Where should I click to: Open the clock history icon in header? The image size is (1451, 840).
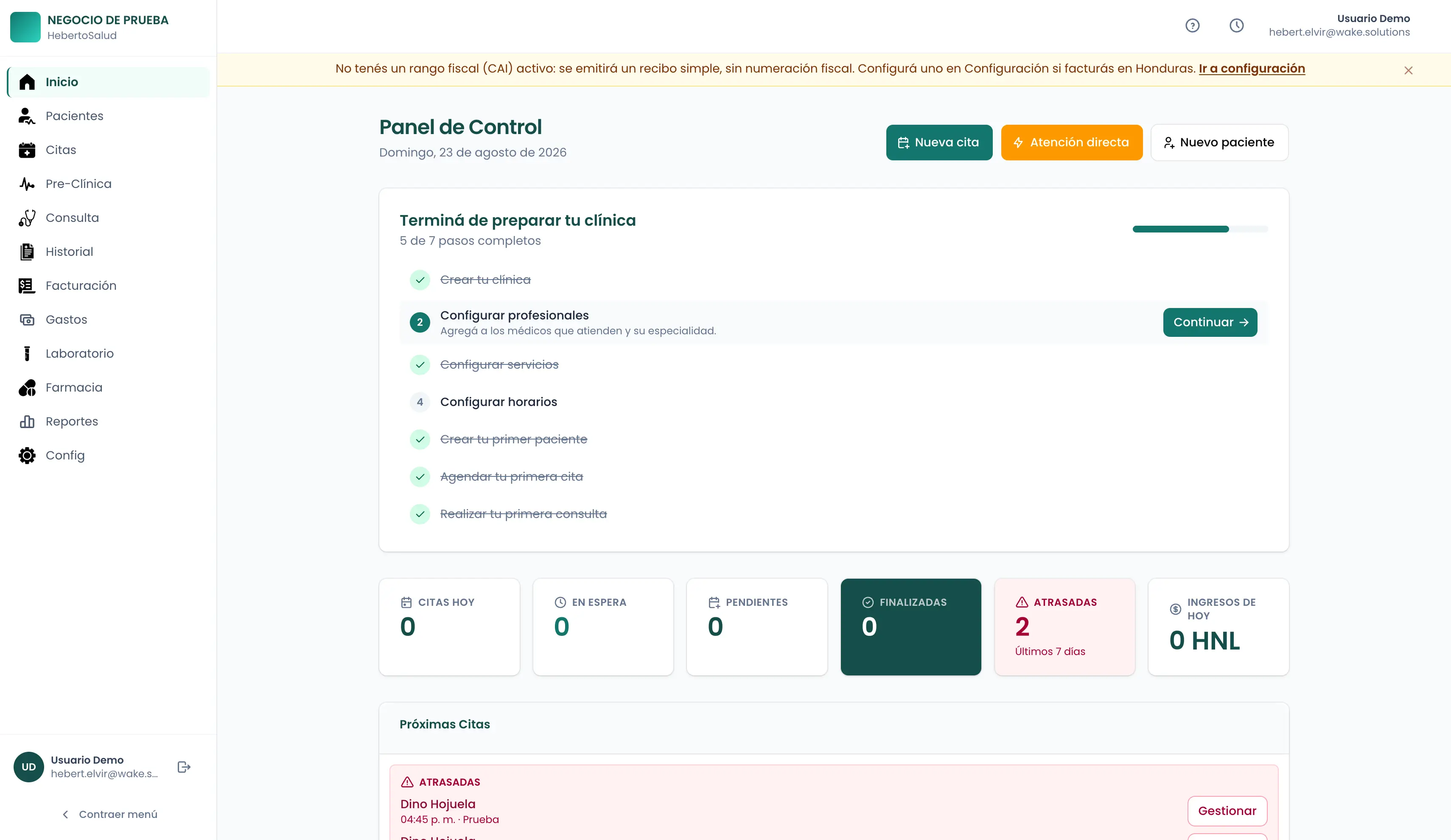(1236, 25)
